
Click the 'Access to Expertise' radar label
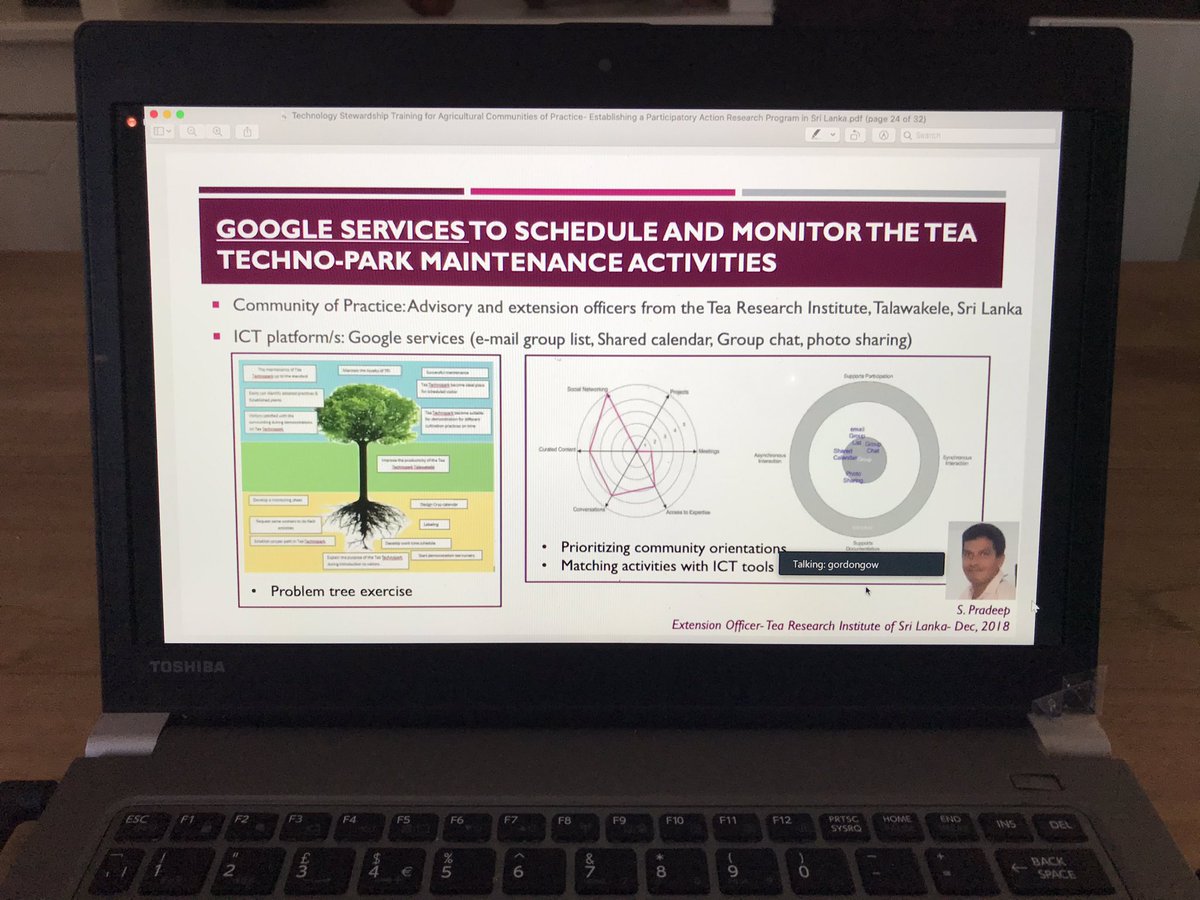[687, 511]
